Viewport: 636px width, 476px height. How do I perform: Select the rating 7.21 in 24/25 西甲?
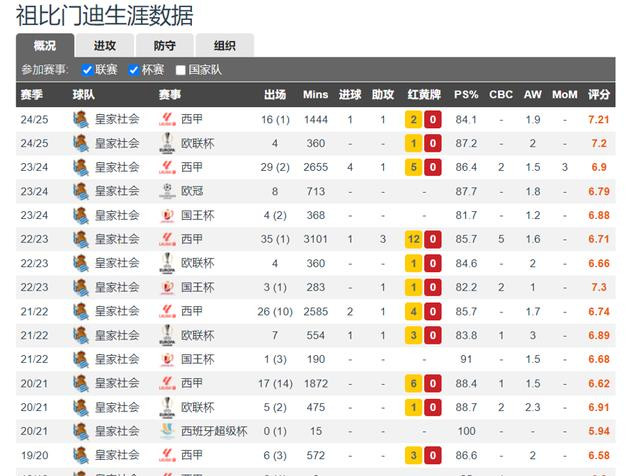pos(599,120)
